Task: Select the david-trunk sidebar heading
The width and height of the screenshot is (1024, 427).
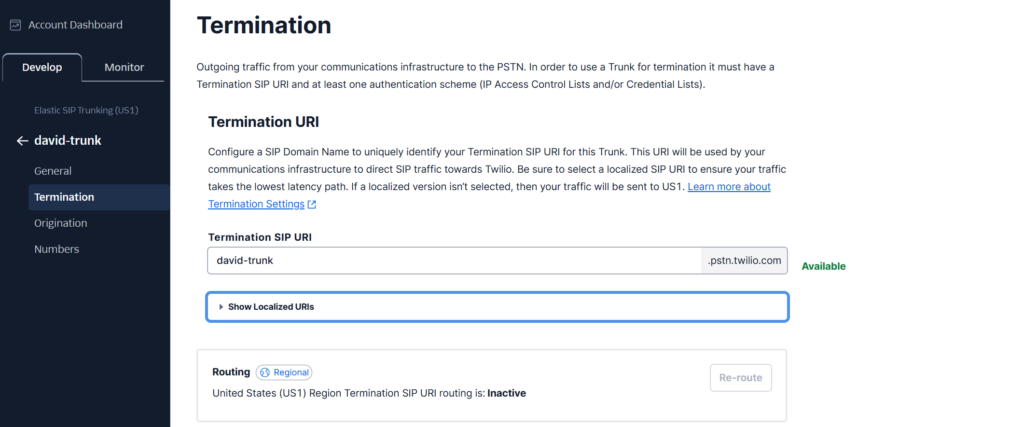Action: [68, 140]
